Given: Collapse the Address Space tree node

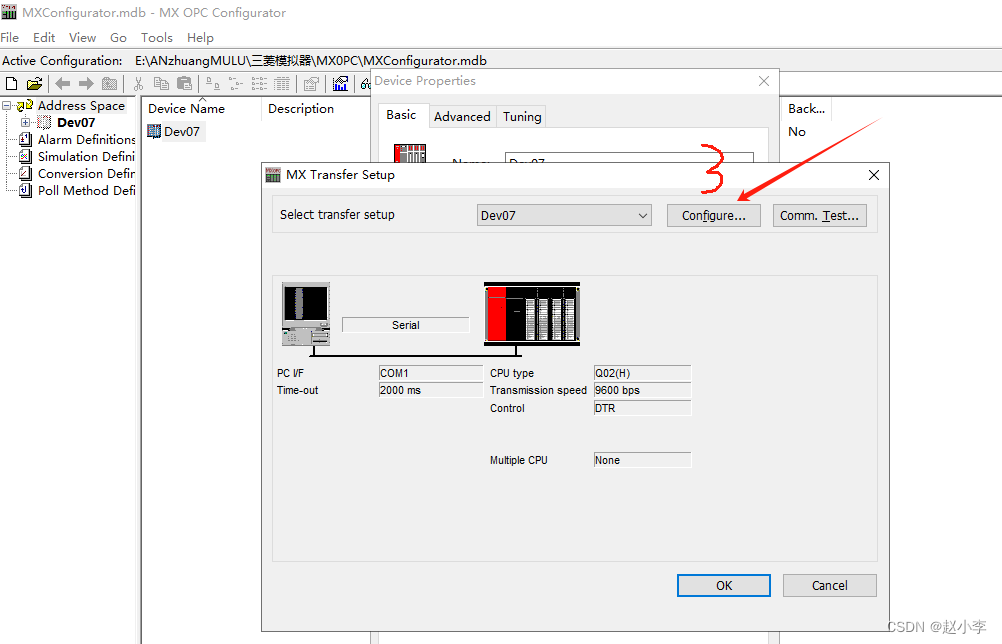Looking at the screenshot, I should (x=6, y=105).
